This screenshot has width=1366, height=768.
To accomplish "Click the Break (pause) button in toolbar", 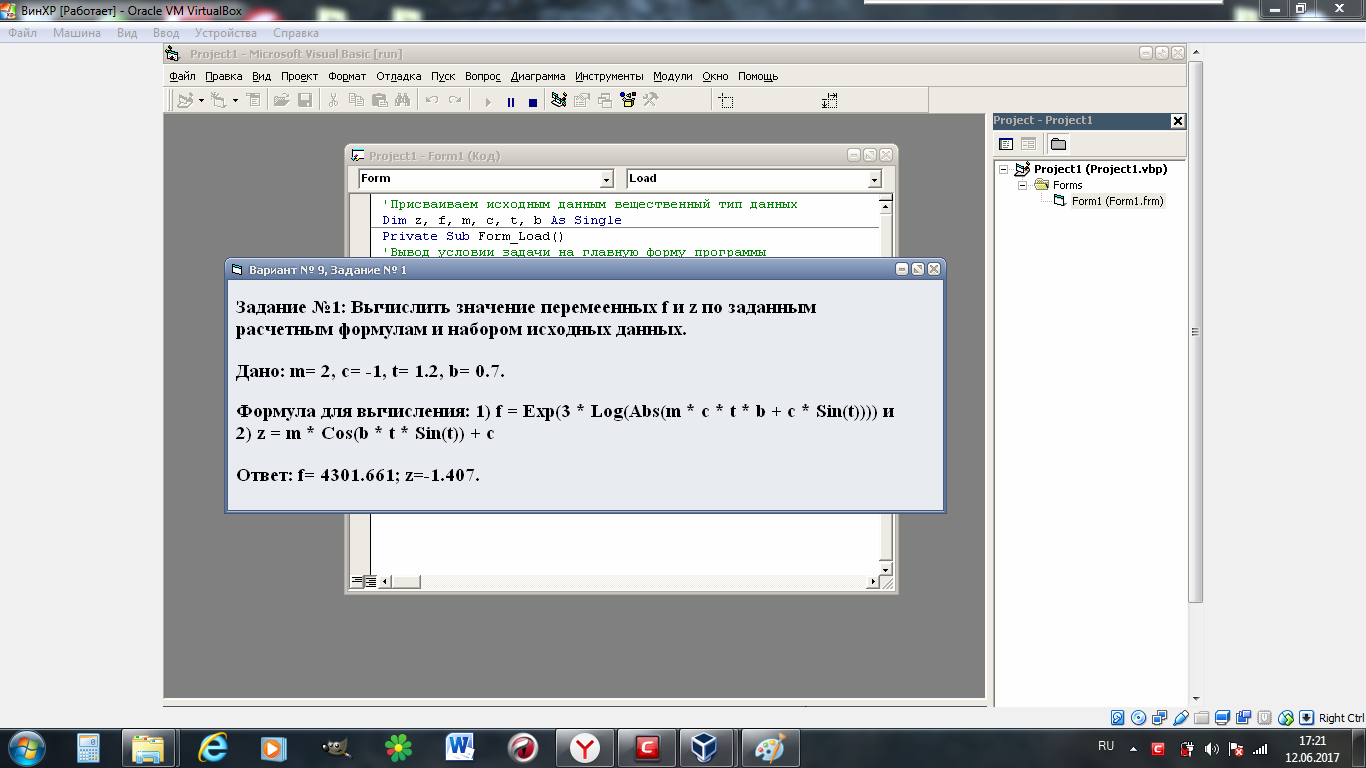I will pyautogui.click(x=511, y=101).
